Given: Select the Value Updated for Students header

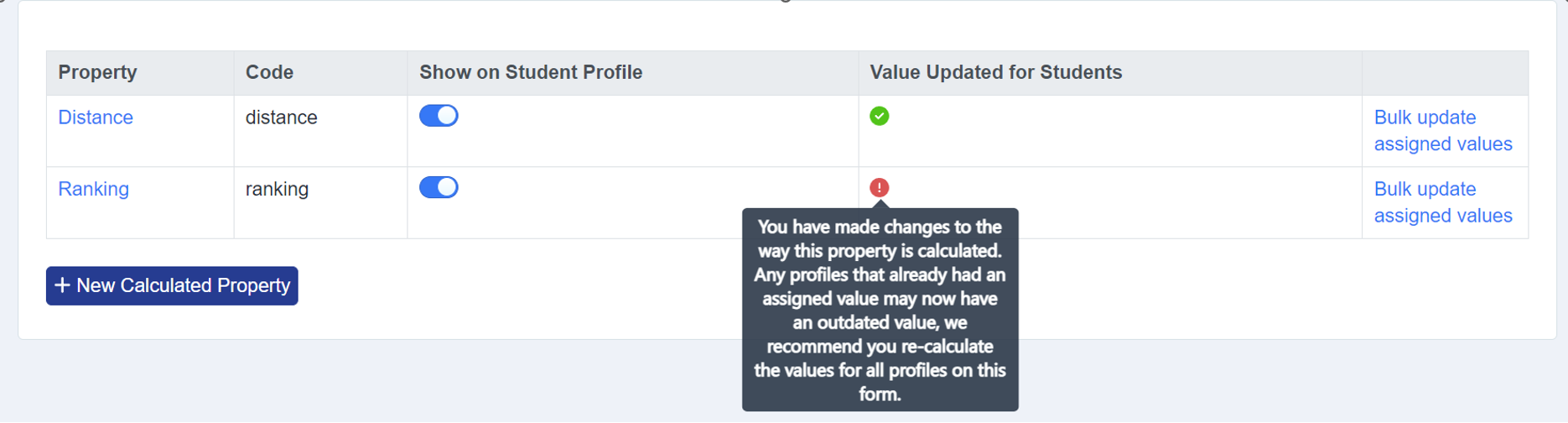Looking at the screenshot, I should click(995, 72).
